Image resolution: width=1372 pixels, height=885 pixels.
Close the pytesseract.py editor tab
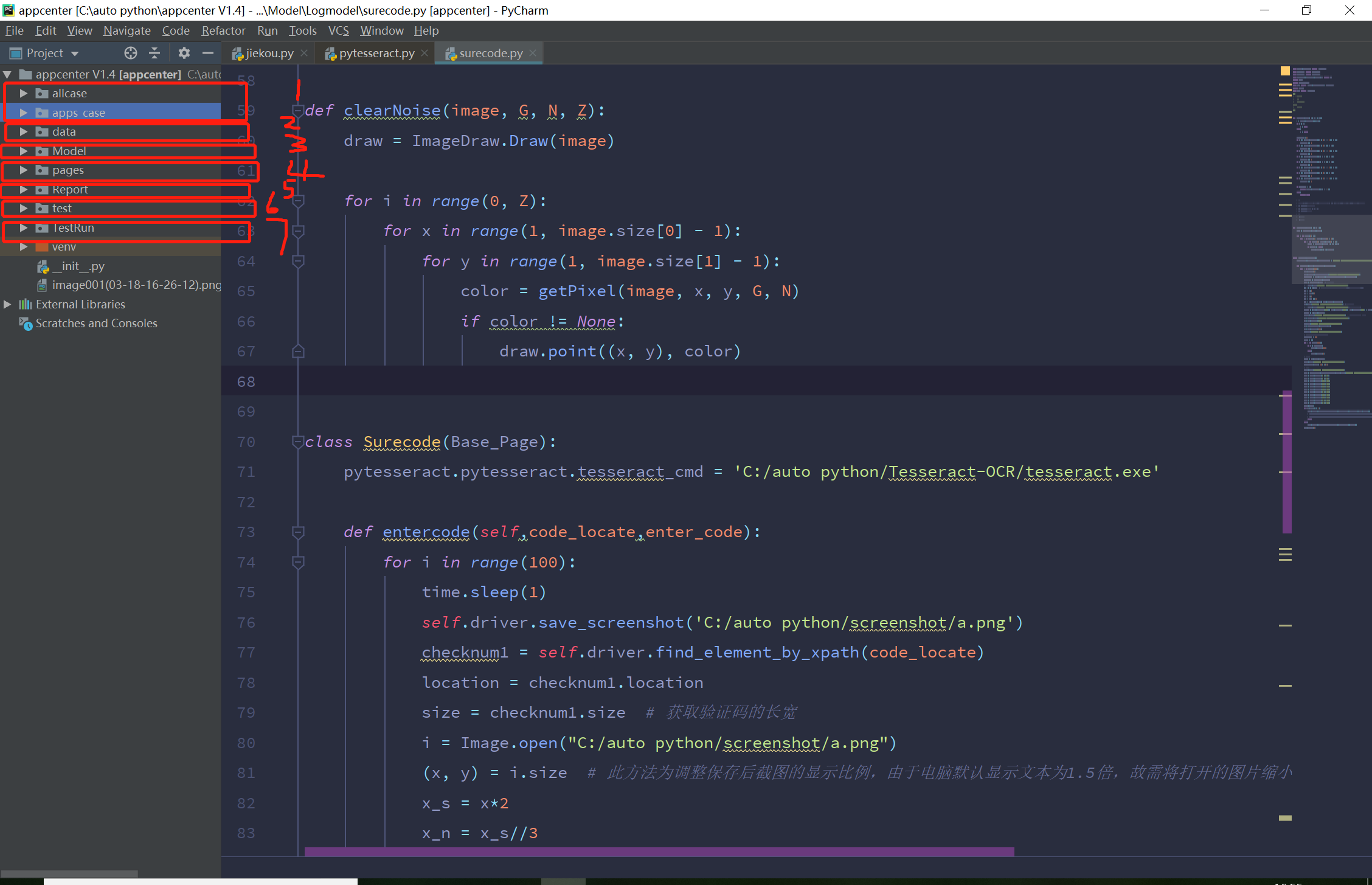424,54
